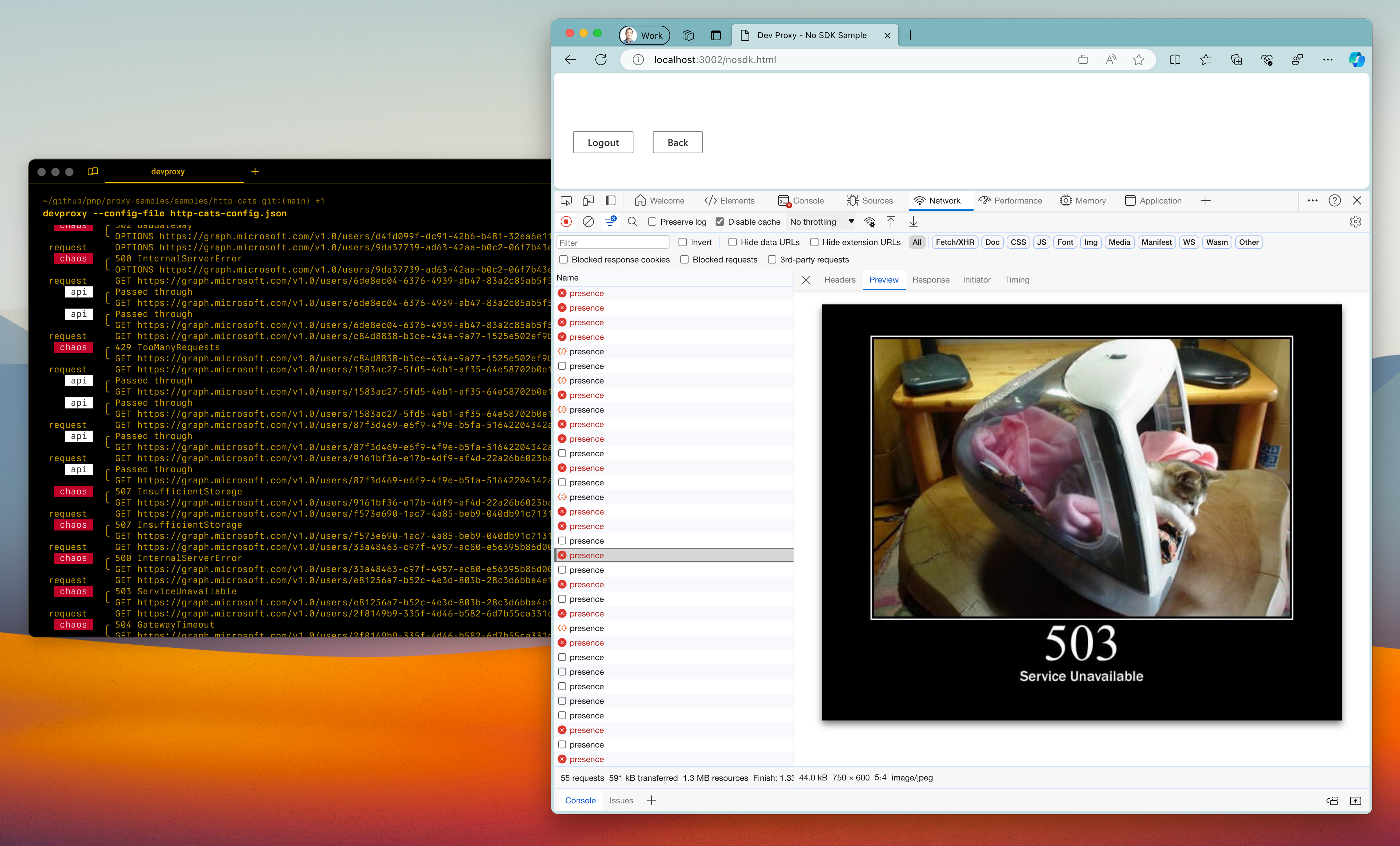The width and height of the screenshot is (1400, 846).
Task: Switch to the Response tab
Action: (x=931, y=279)
